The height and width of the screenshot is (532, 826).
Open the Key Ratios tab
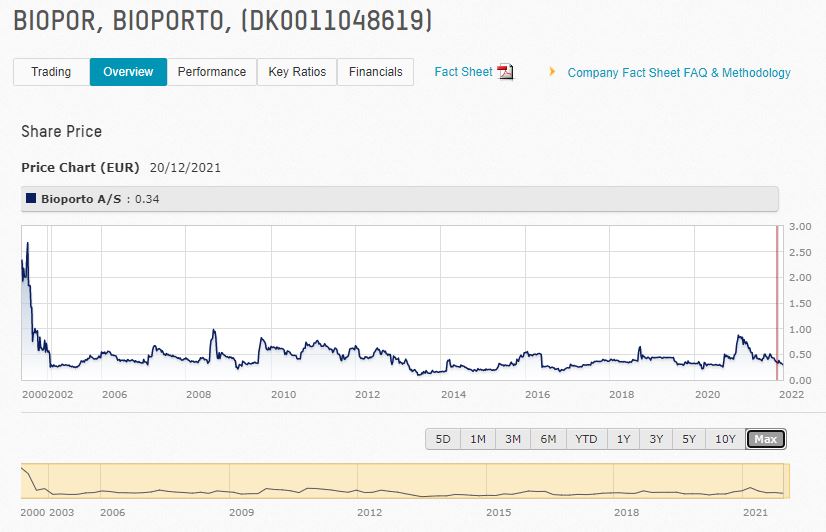coord(297,72)
